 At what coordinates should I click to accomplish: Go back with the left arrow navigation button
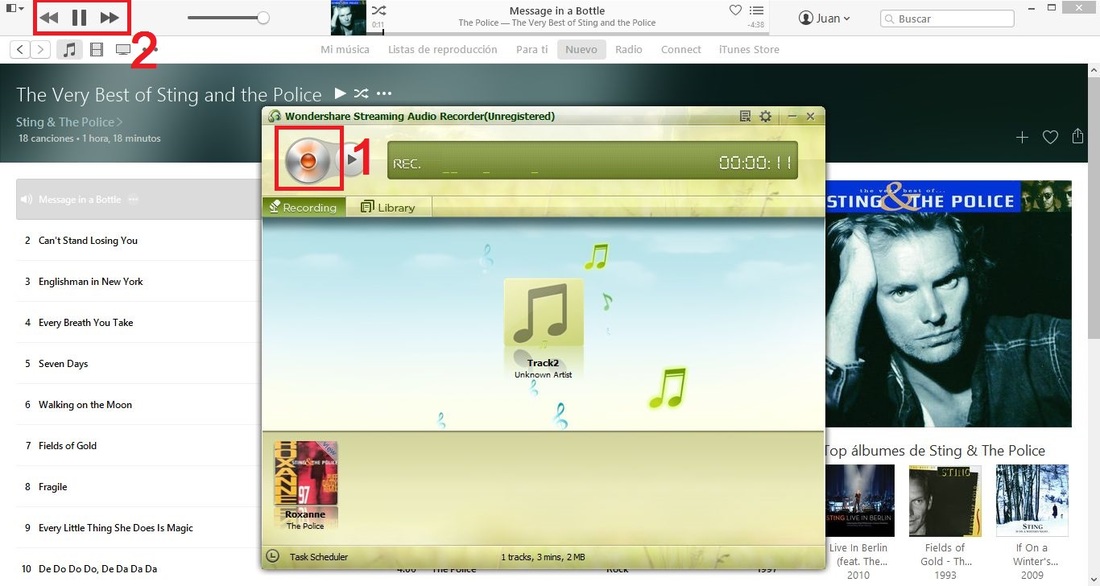pos(20,49)
